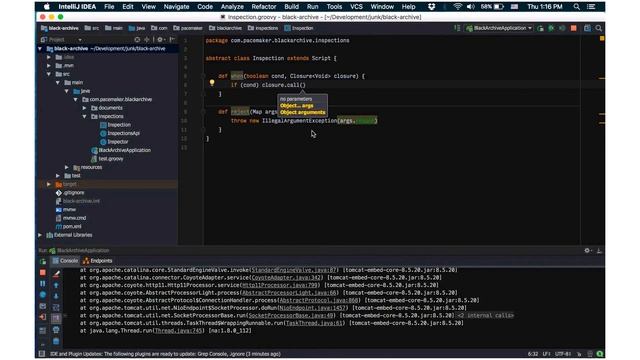
Task: Click collapse all icon in Project panel header
Action: (x=147, y=40)
